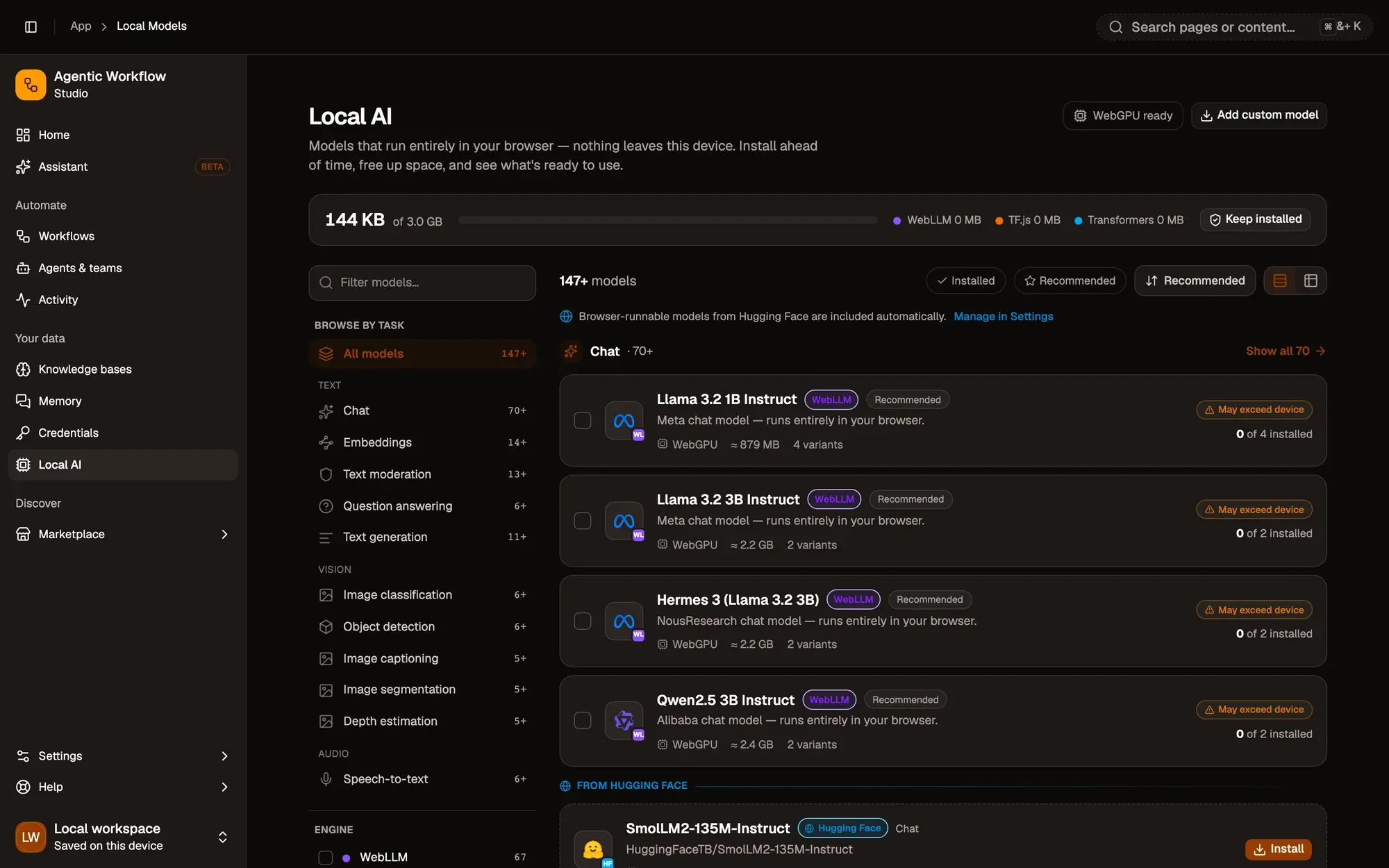Image resolution: width=1389 pixels, height=868 pixels.
Task: Open the Recommended sort dropdown
Action: pos(1195,281)
